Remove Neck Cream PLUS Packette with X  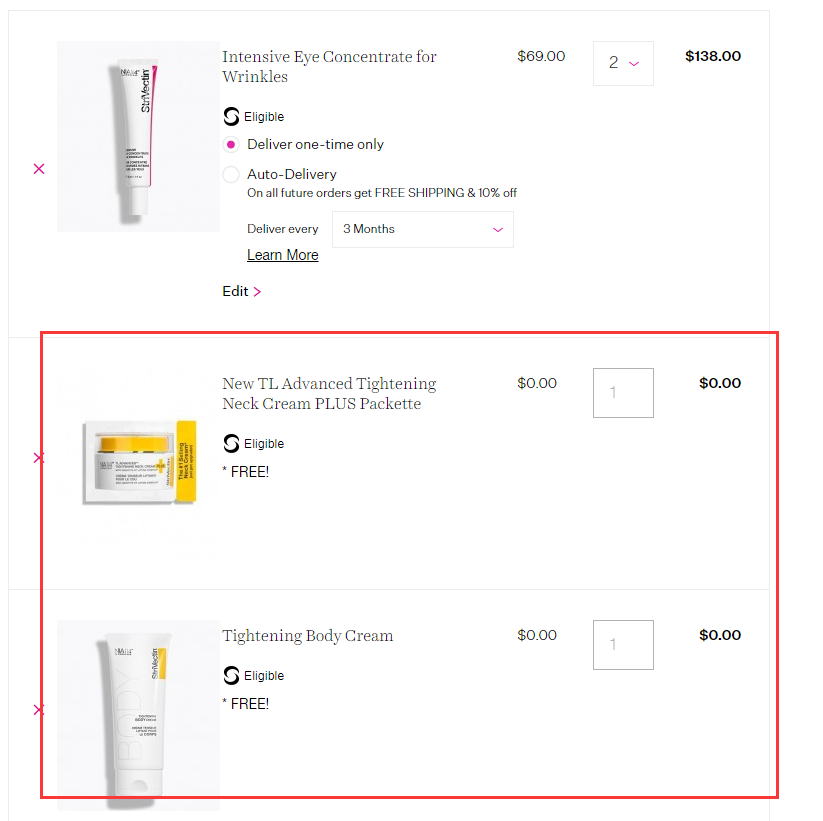tap(39, 458)
